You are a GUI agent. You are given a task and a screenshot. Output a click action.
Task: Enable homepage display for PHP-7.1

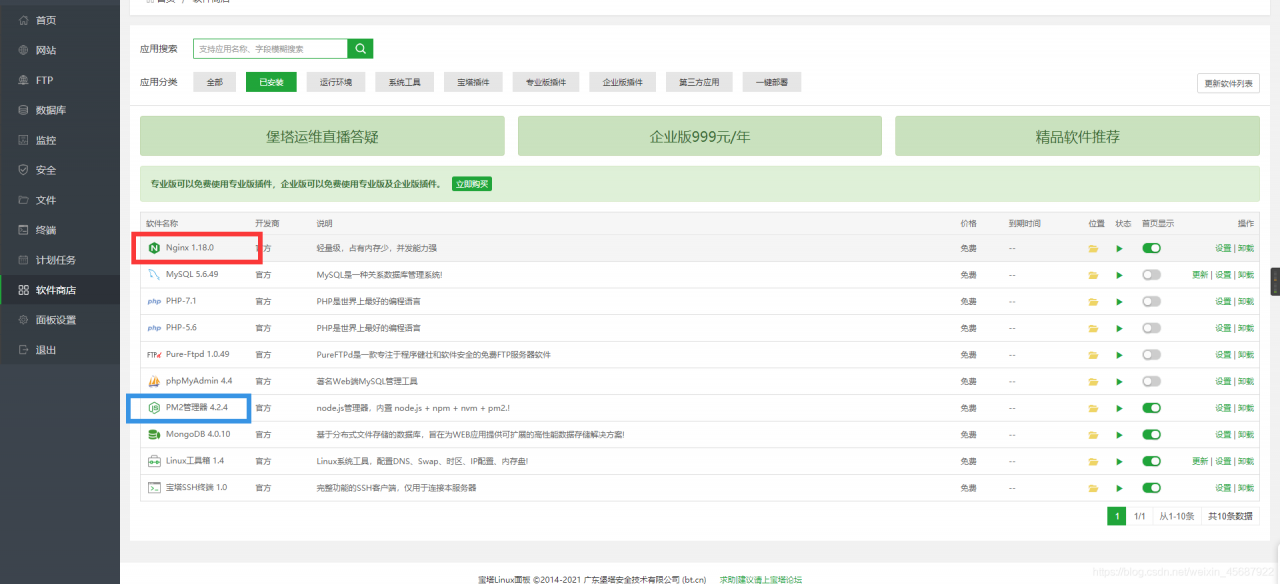coord(1151,301)
